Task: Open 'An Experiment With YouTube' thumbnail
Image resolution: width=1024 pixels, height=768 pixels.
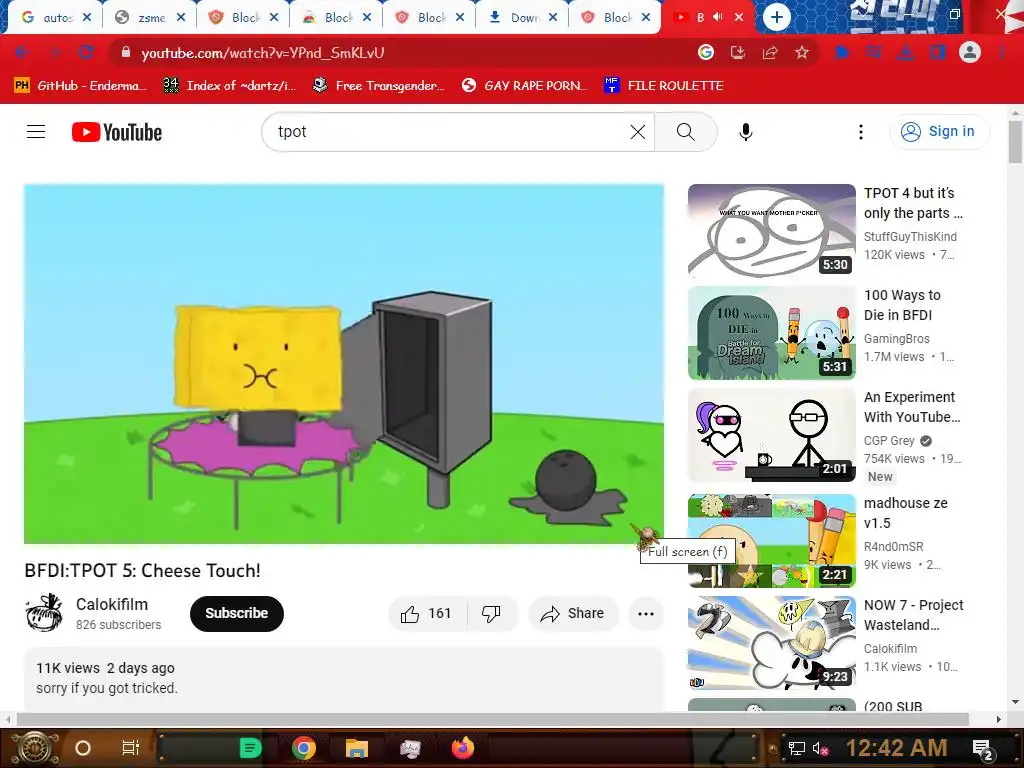Action: pyautogui.click(x=771, y=435)
